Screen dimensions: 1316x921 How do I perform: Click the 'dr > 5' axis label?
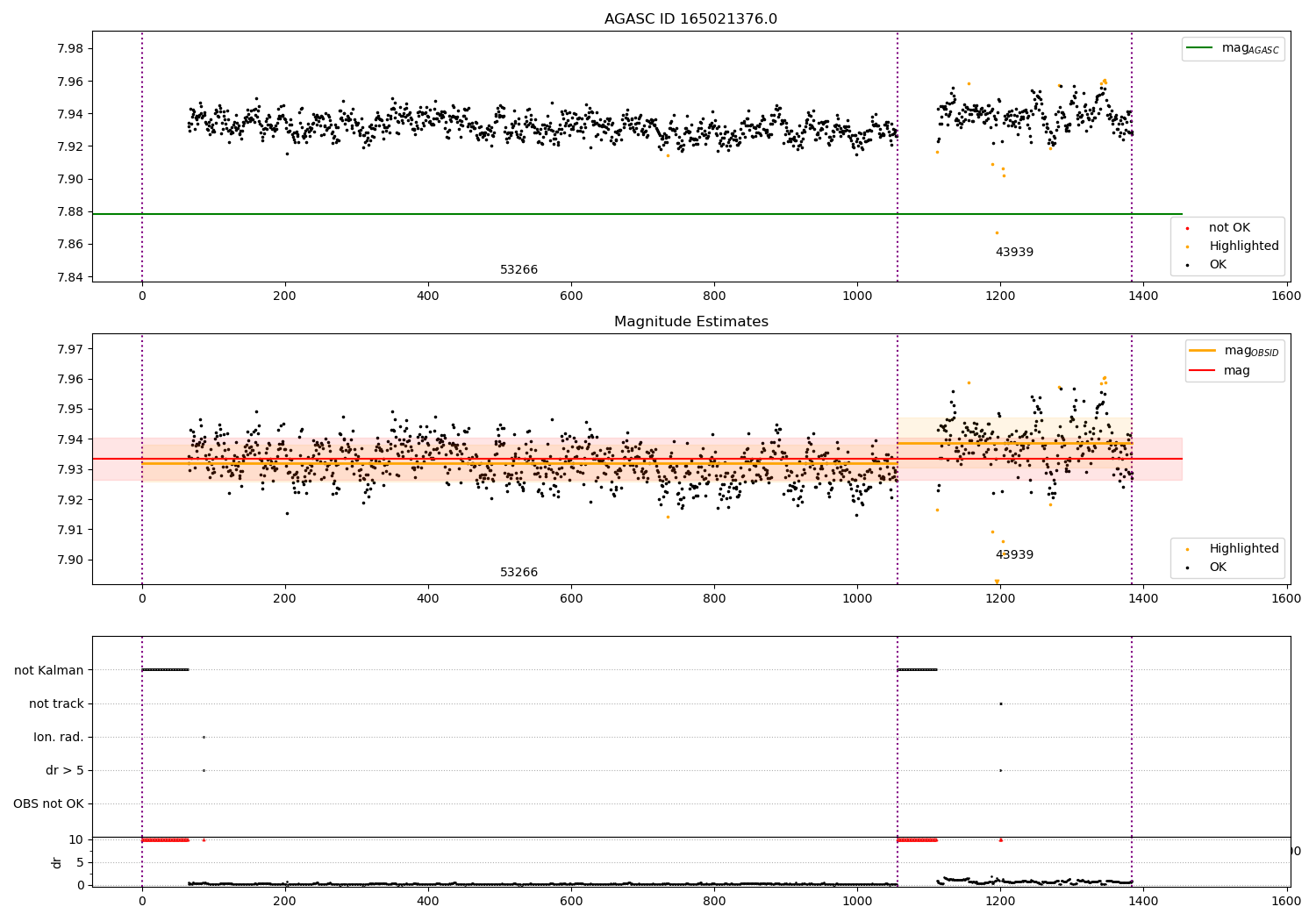click(65, 771)
